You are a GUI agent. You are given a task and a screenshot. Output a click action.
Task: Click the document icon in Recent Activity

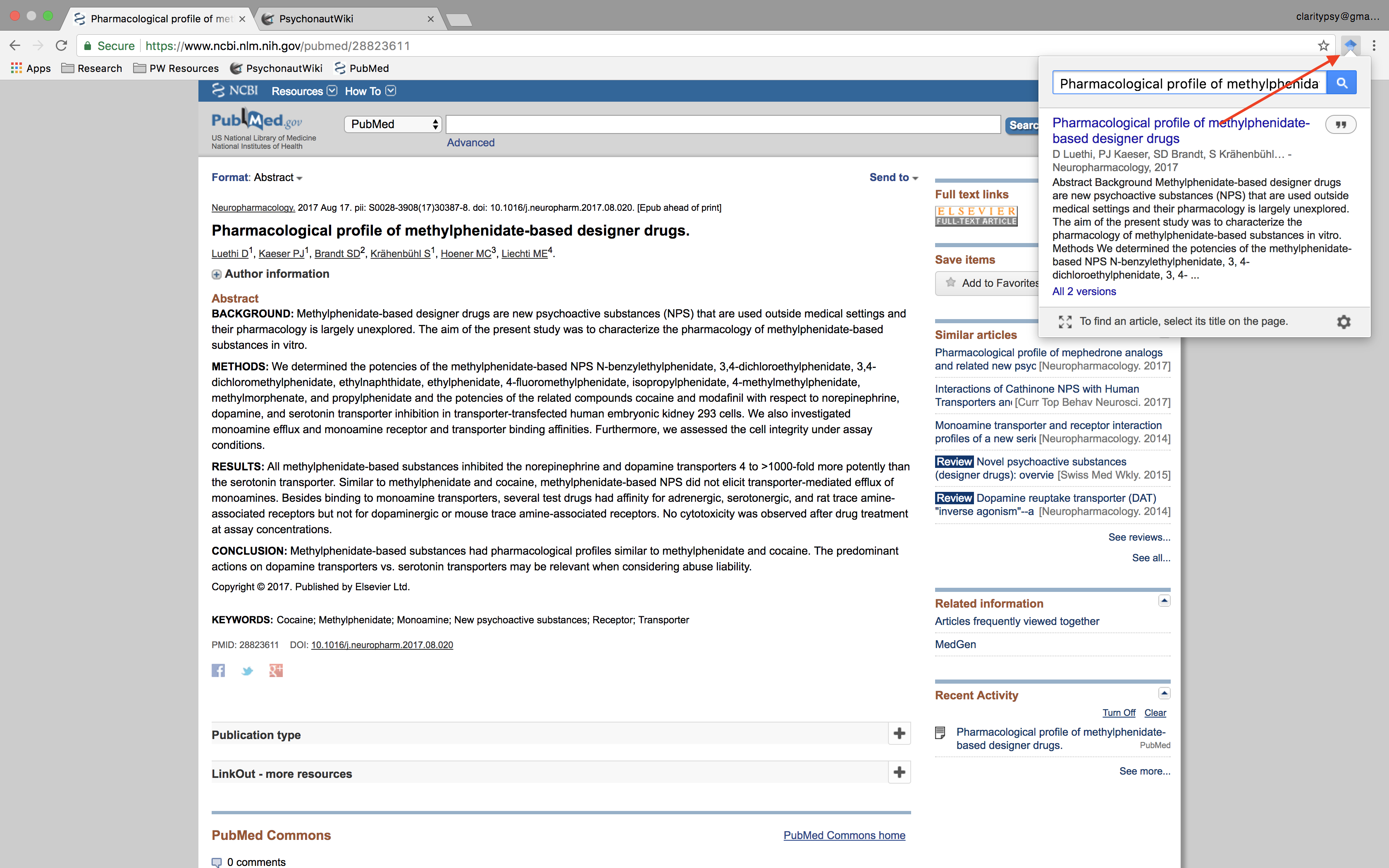tap(940, 732)
